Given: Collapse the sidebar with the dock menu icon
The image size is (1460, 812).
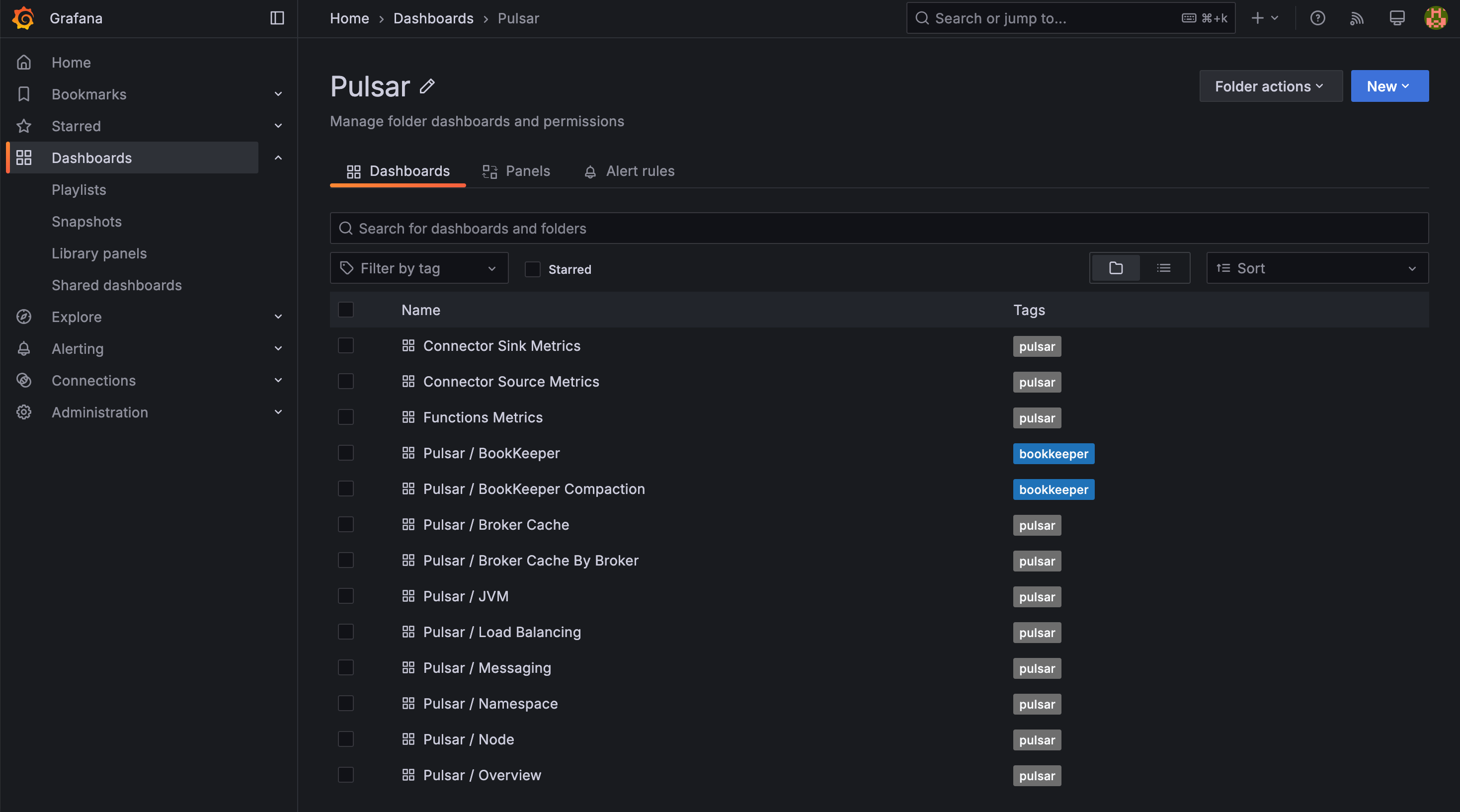Looking at the screenshot, I should tap(277, 18).
